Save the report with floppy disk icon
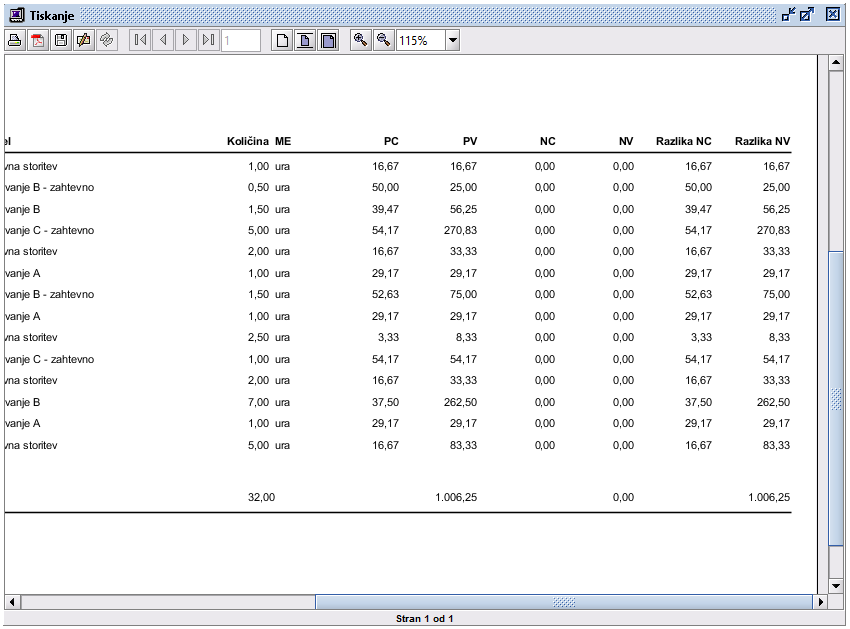The image size is (850, 629). click(61, 40)
